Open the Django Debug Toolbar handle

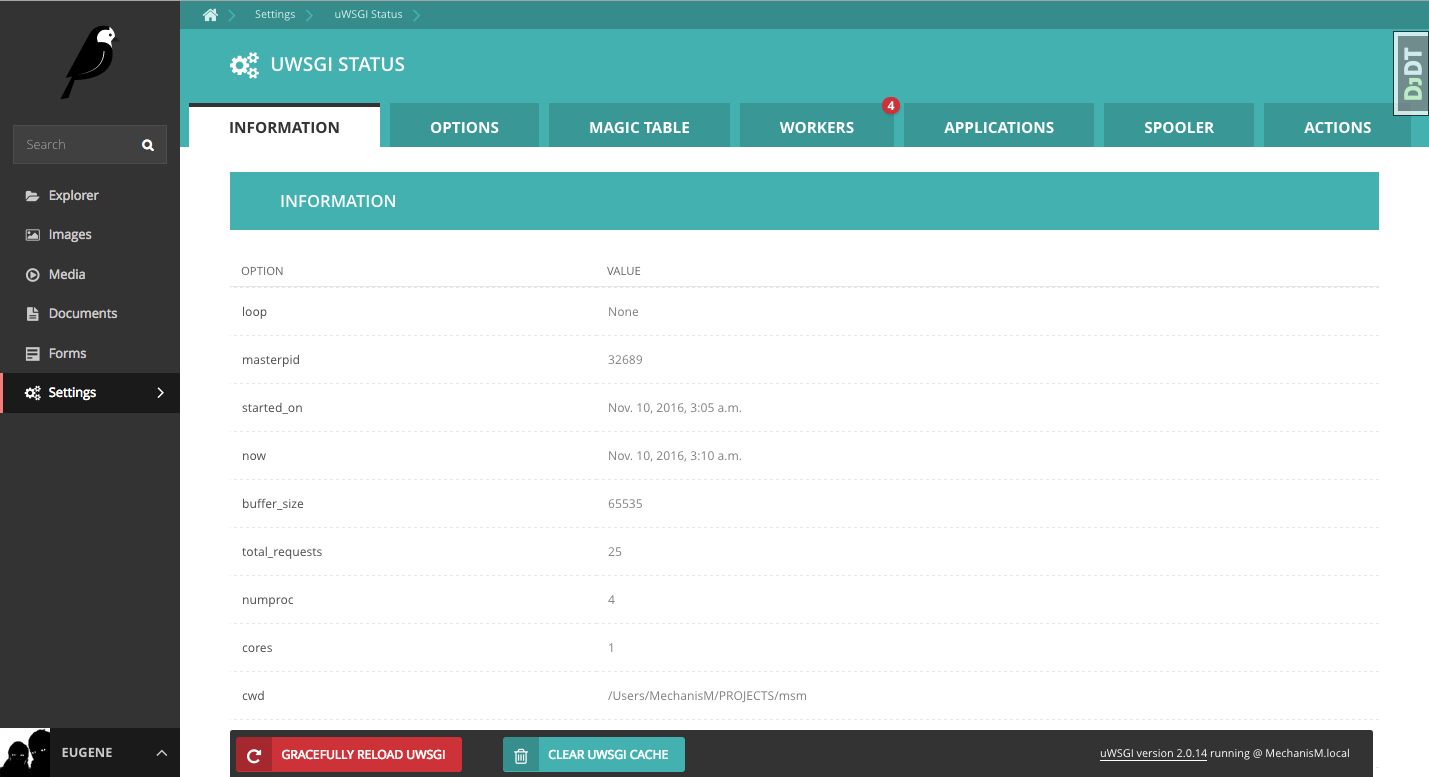click(x=1412, y=73)
